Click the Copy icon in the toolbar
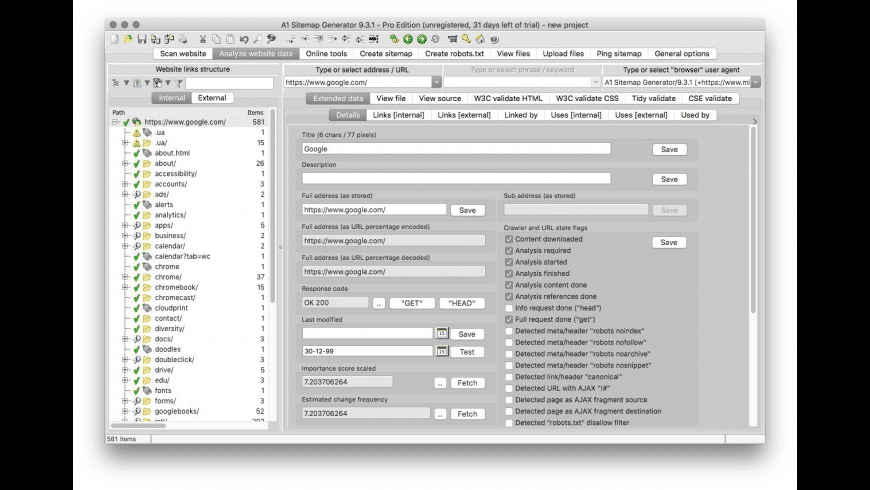 (216, 39)
